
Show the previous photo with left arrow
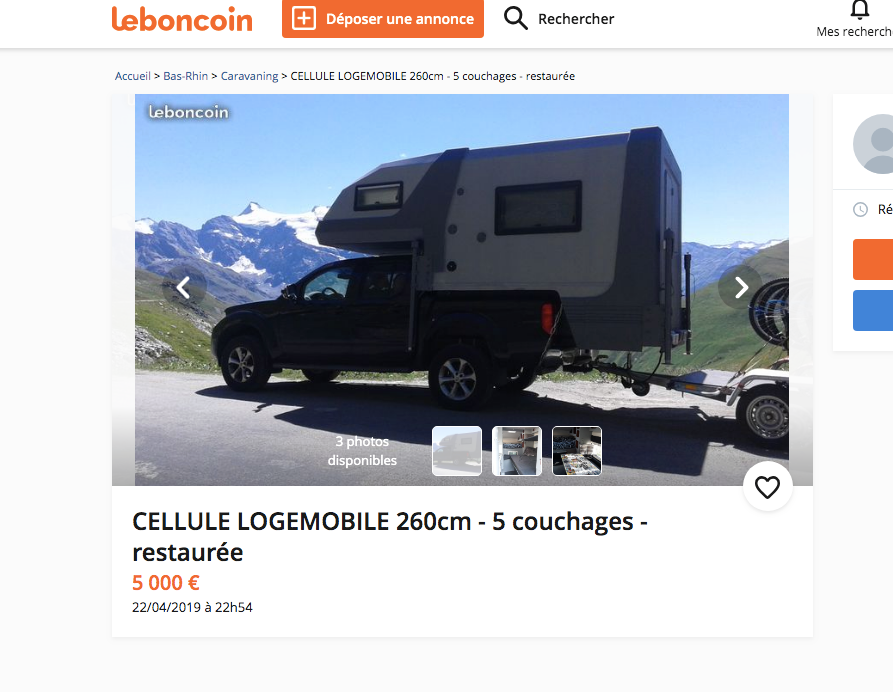tap(183, 288)
